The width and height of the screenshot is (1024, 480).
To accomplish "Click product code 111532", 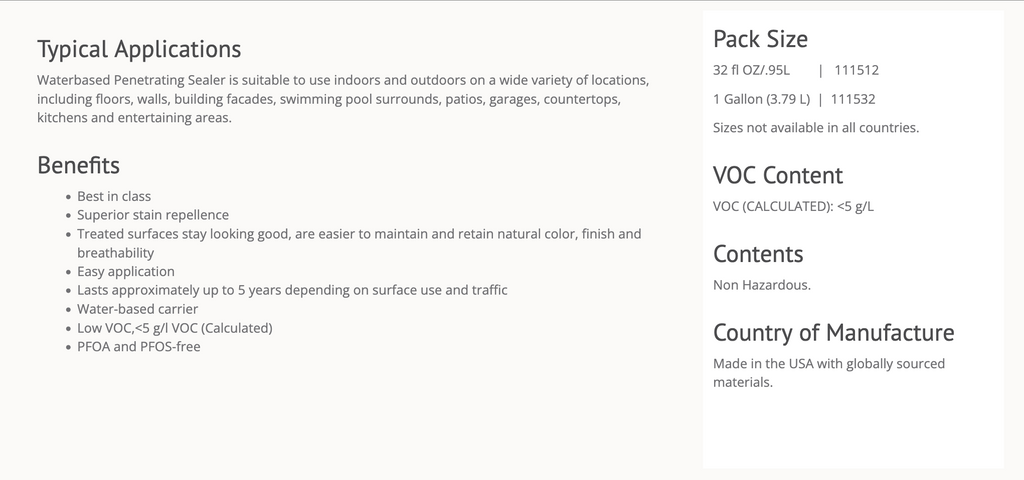I will coord(853,99).
